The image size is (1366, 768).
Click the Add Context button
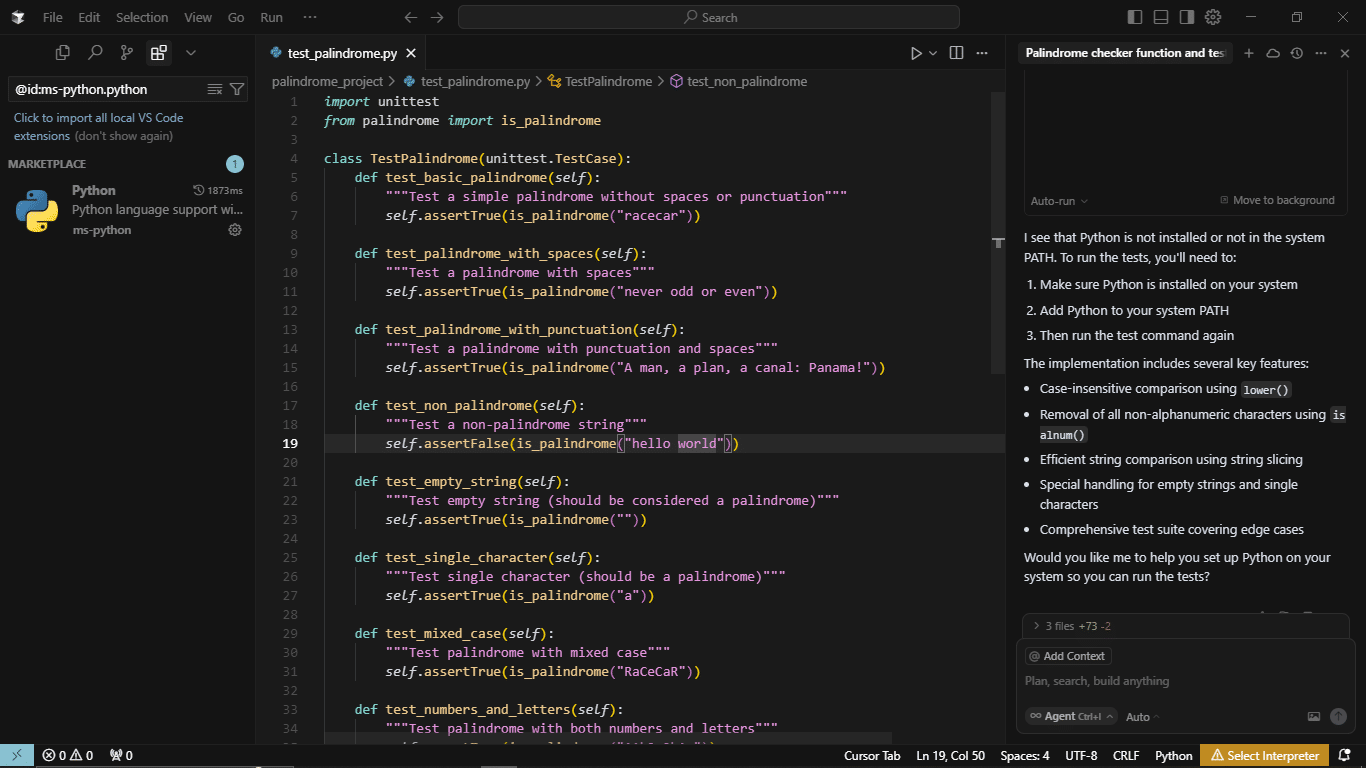pos(1067,656)
